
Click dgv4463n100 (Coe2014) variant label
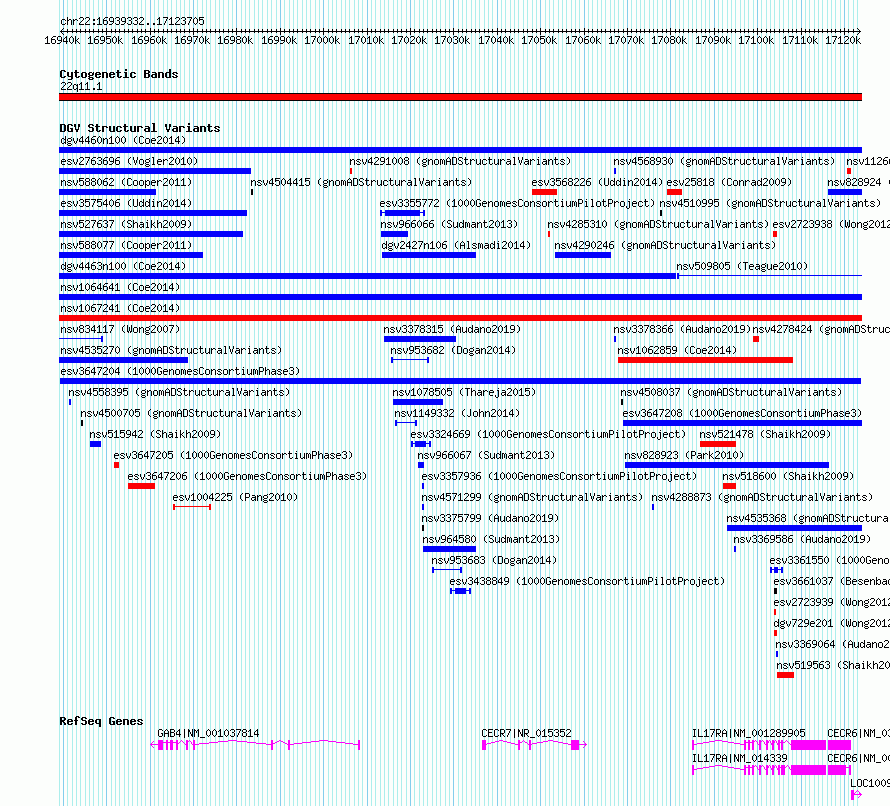tap(123, 266)
